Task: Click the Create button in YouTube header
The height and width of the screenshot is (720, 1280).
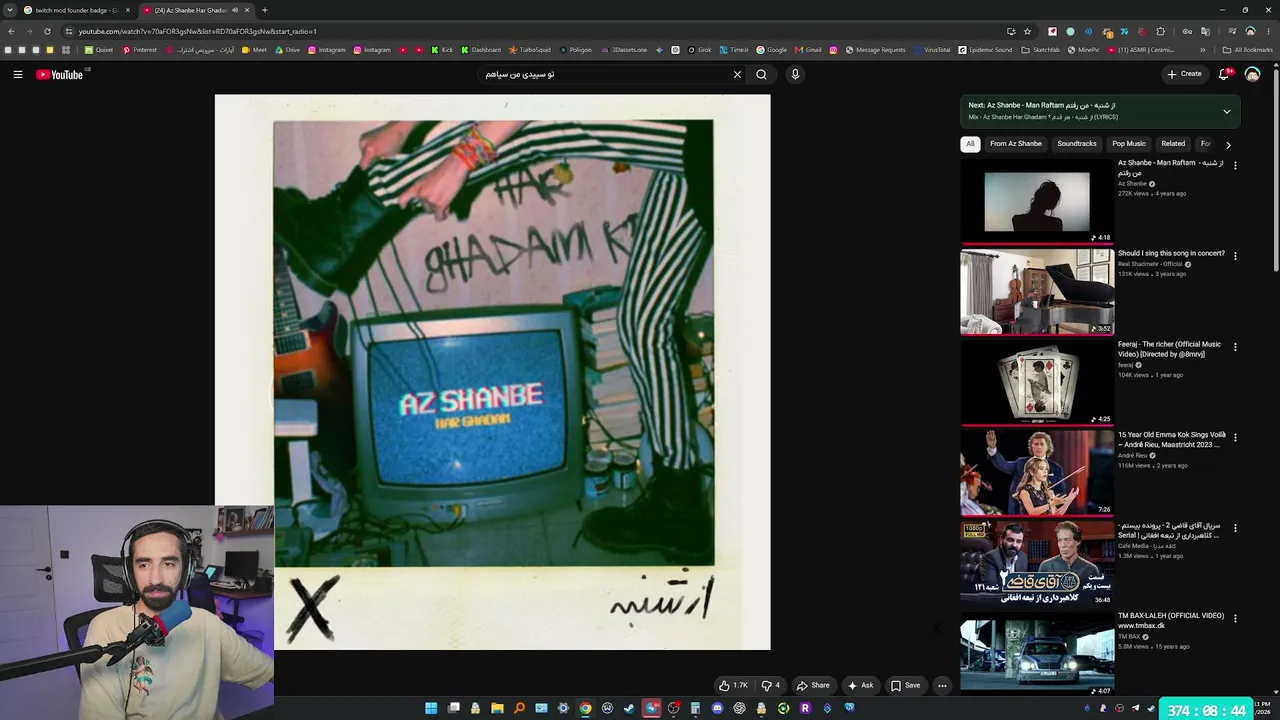Action: [x=1185, y=74]
